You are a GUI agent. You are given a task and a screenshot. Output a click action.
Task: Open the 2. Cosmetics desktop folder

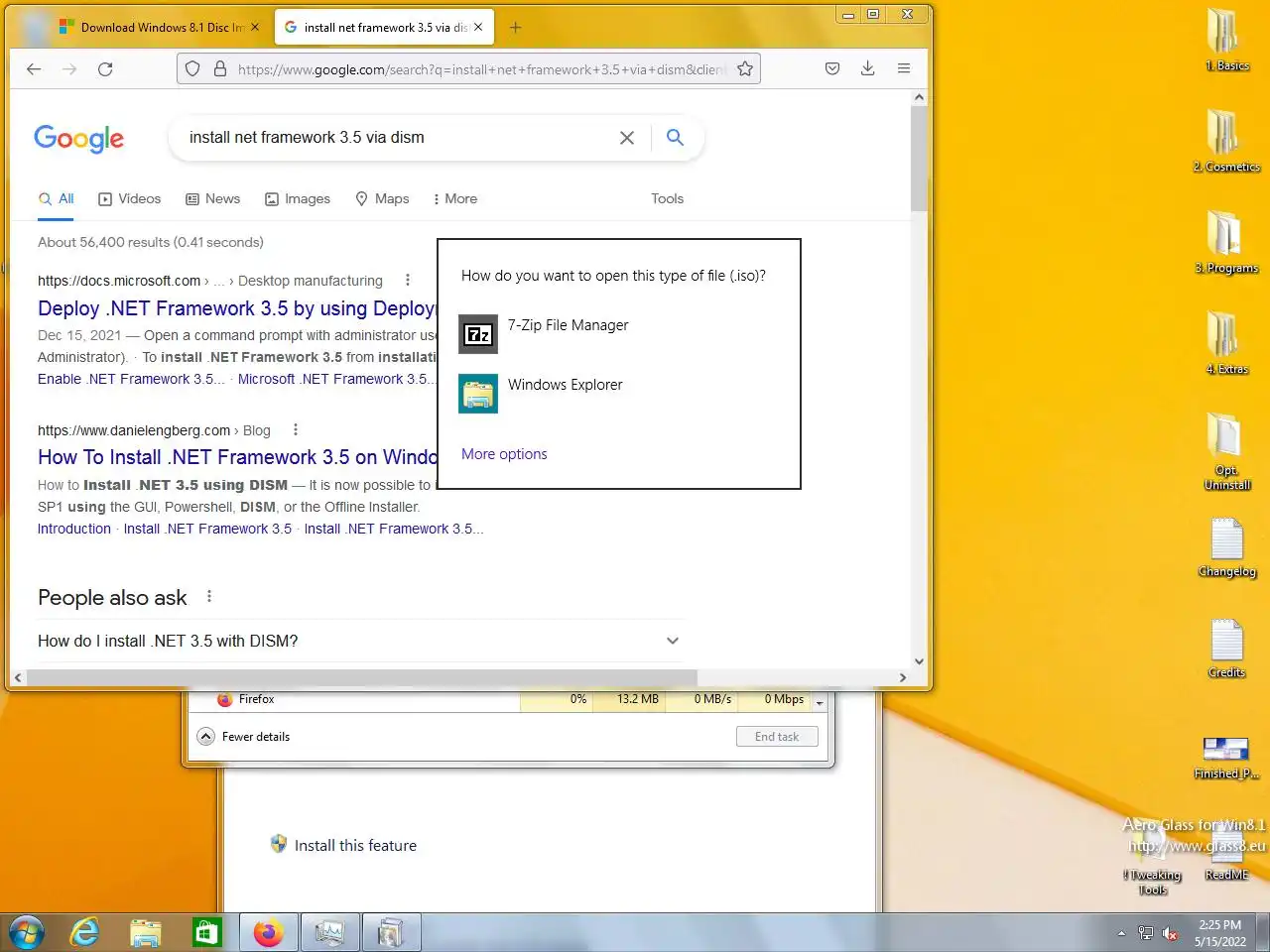1226,141
